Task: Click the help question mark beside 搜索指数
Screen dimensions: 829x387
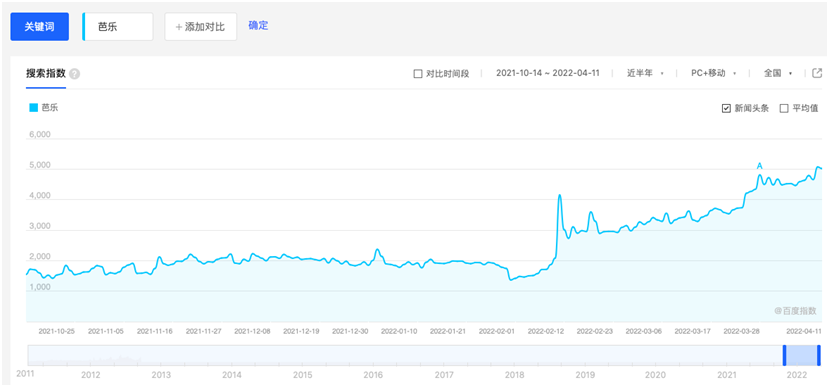Action: 75,74
